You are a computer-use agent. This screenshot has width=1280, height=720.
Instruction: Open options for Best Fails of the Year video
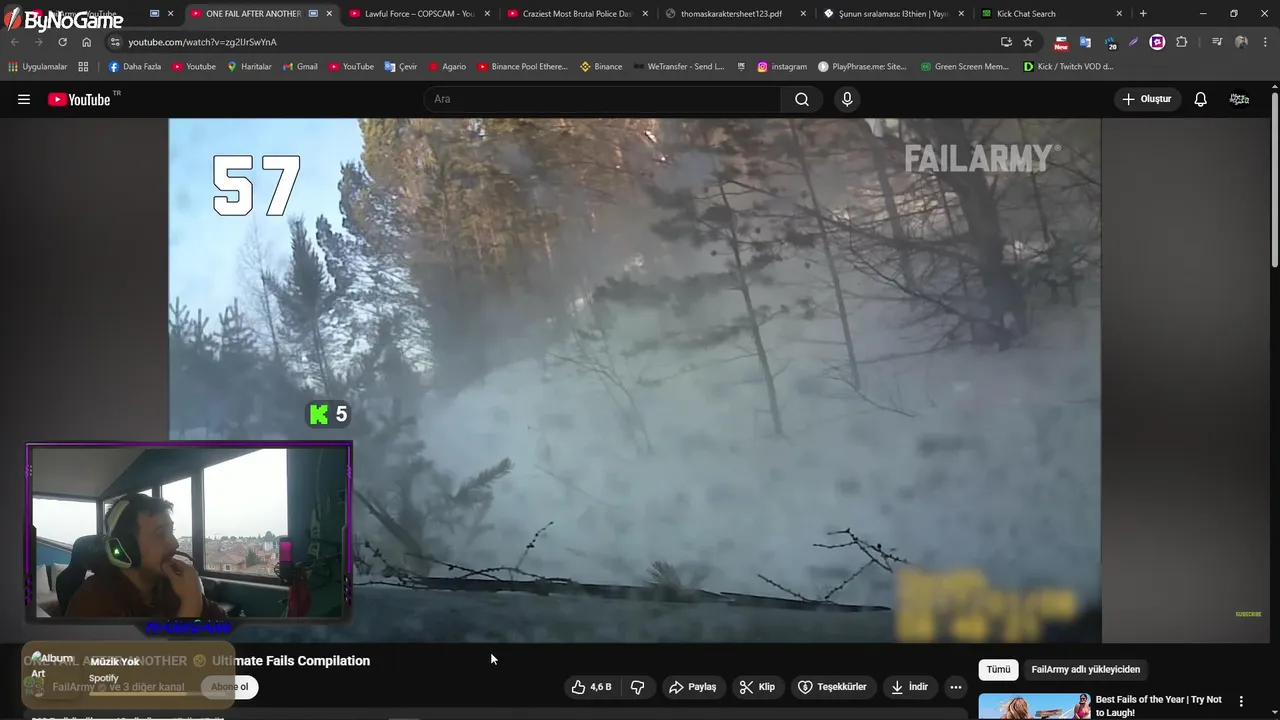pyautogui.click(x=1241, y=702)
